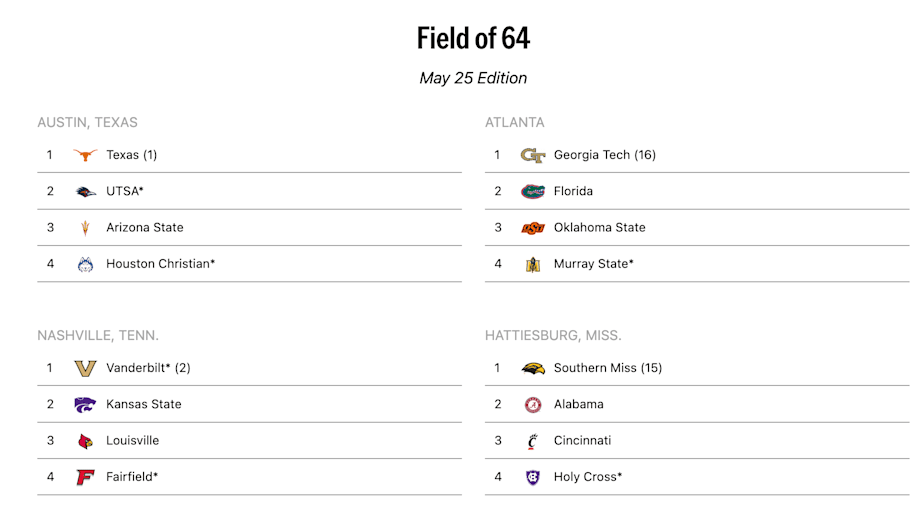
Task: Click the Fairfield F logo
Action: coord(85,478)
